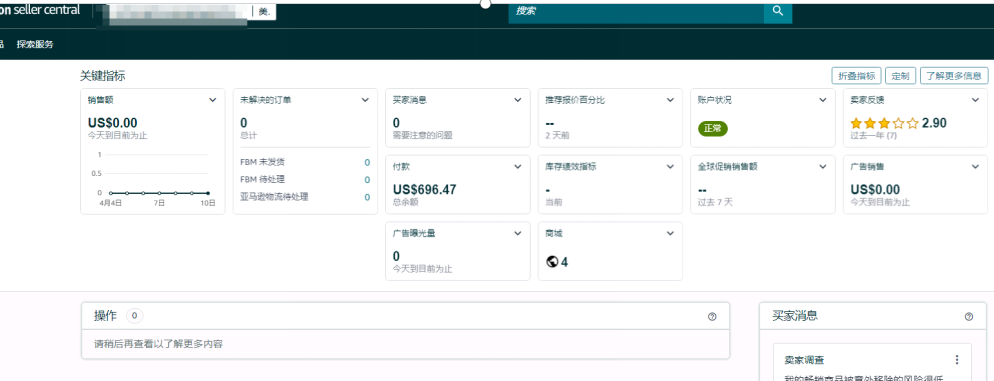The height and width of the screenshot is (381, 994).
Task: Open the three-dot menu on 卖家调查
Action: (x=957, y=359)
